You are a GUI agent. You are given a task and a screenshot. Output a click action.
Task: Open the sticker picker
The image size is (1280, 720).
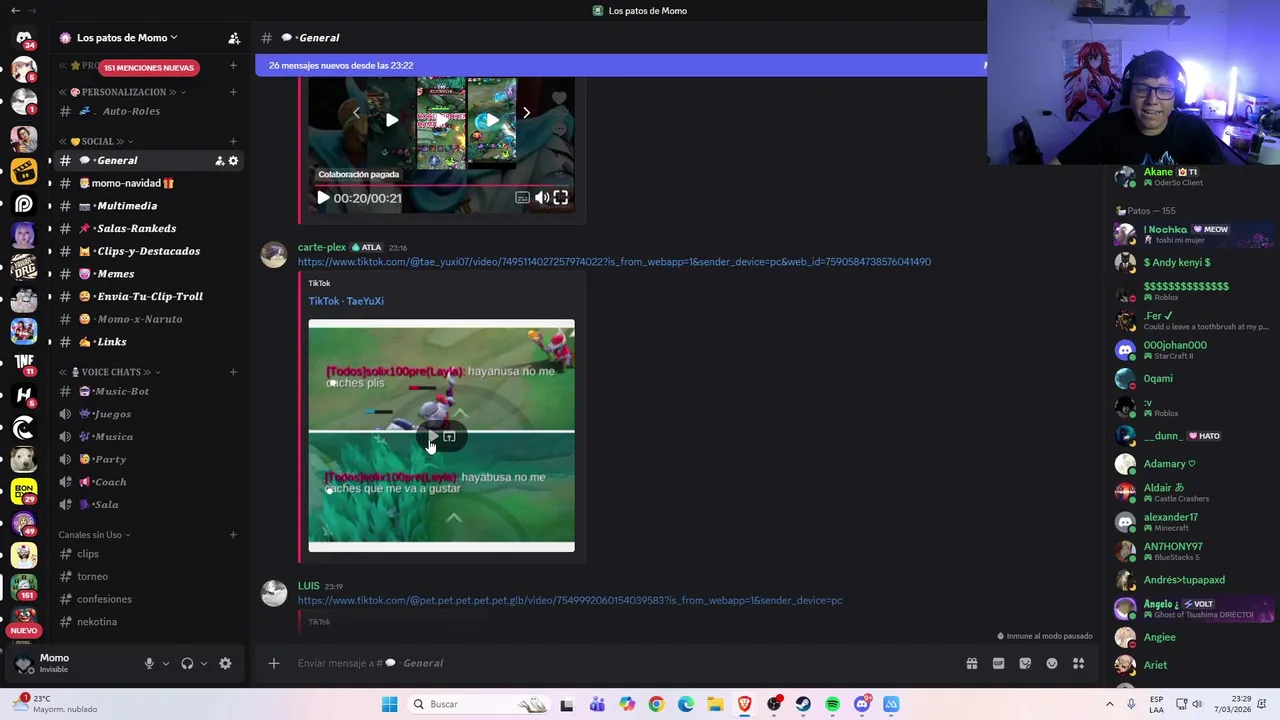1025,663
